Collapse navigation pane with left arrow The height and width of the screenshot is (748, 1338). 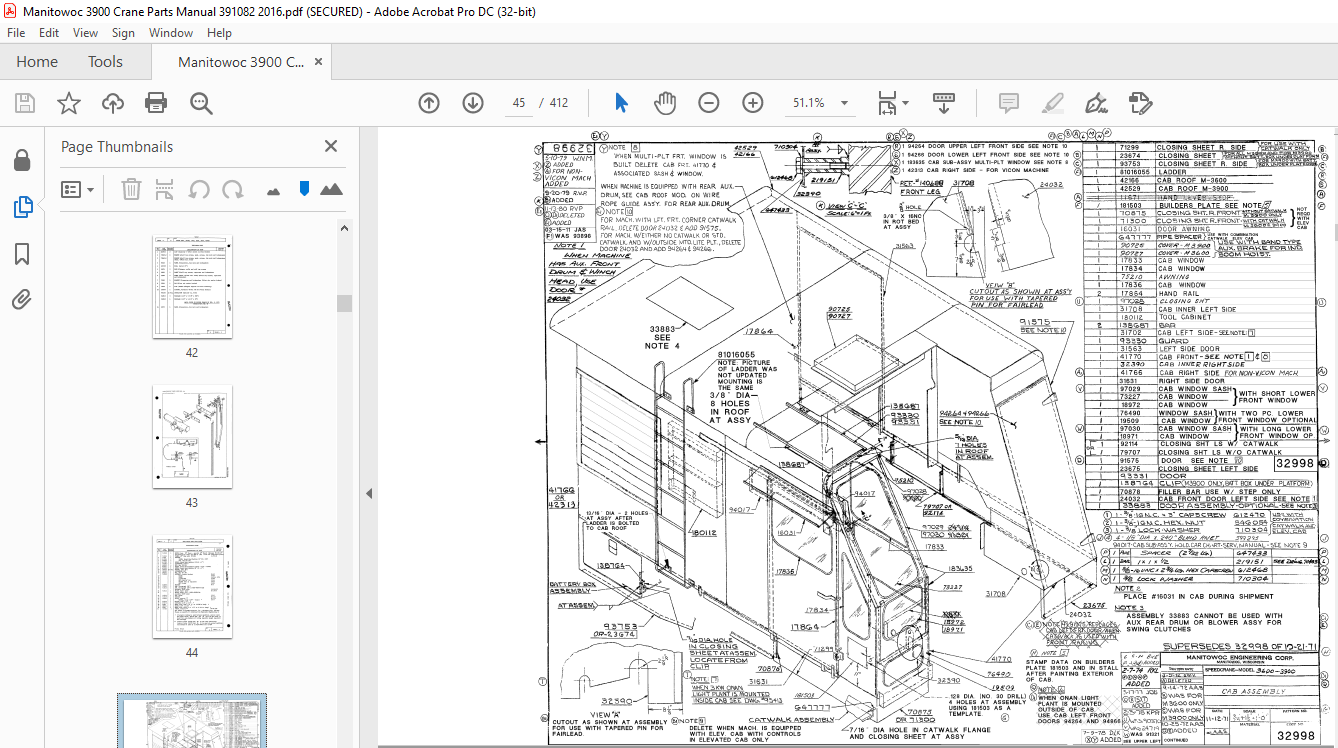[367, 493]
